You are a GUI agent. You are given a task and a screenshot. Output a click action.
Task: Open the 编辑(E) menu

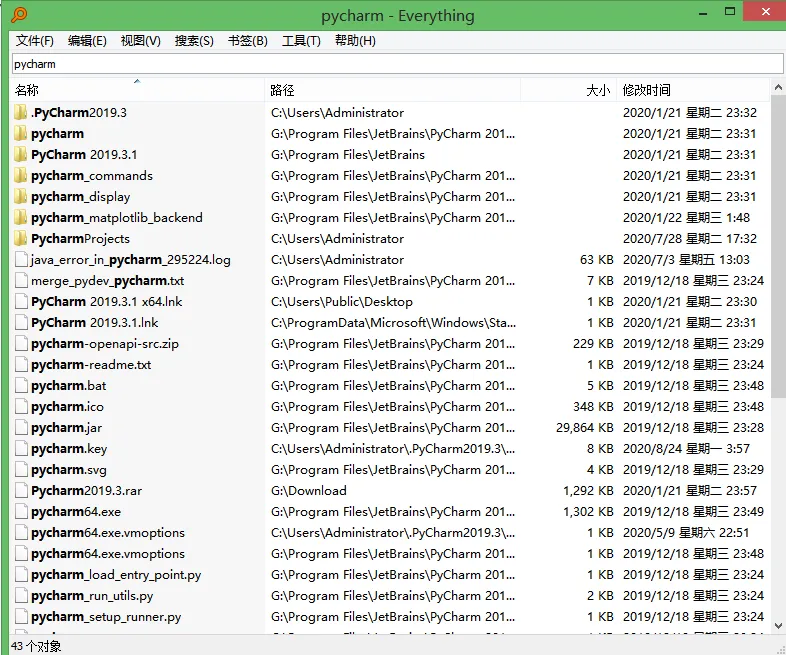tap(87, 41)
